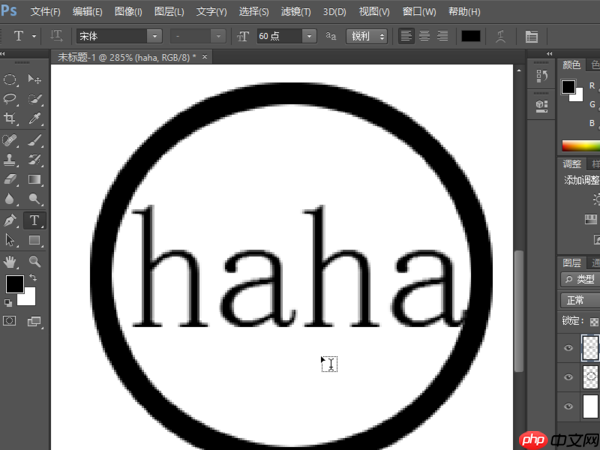Open the 编辑(E) menu

tap(87, 12)
